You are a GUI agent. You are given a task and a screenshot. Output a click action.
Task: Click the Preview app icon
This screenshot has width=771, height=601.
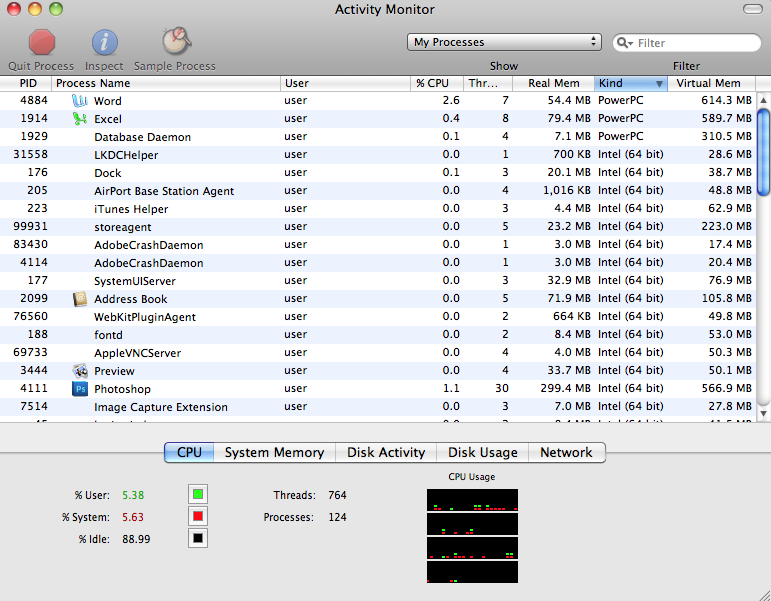80,370
